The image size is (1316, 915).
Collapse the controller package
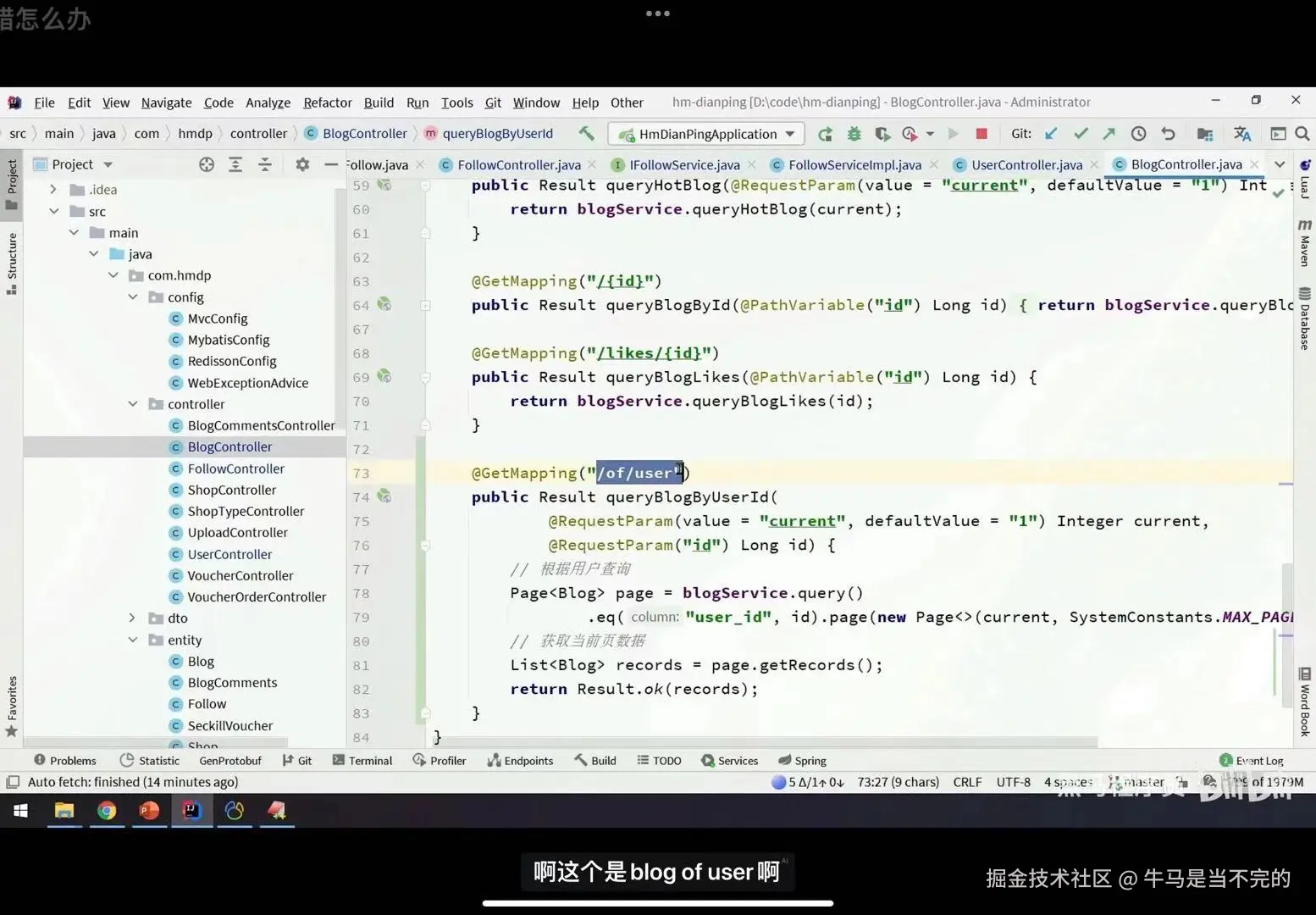point(133,404)
